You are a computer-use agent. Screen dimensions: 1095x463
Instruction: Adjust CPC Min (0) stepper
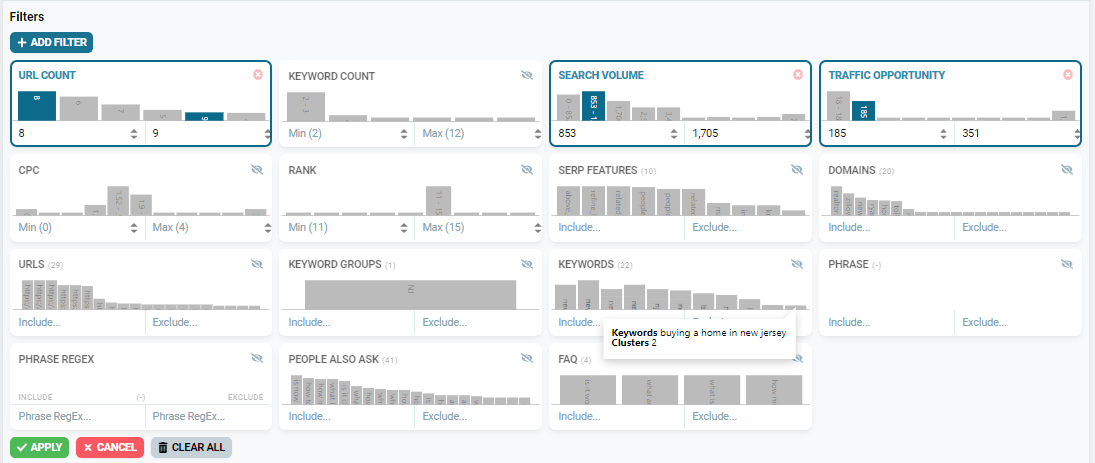click(134, 228)
